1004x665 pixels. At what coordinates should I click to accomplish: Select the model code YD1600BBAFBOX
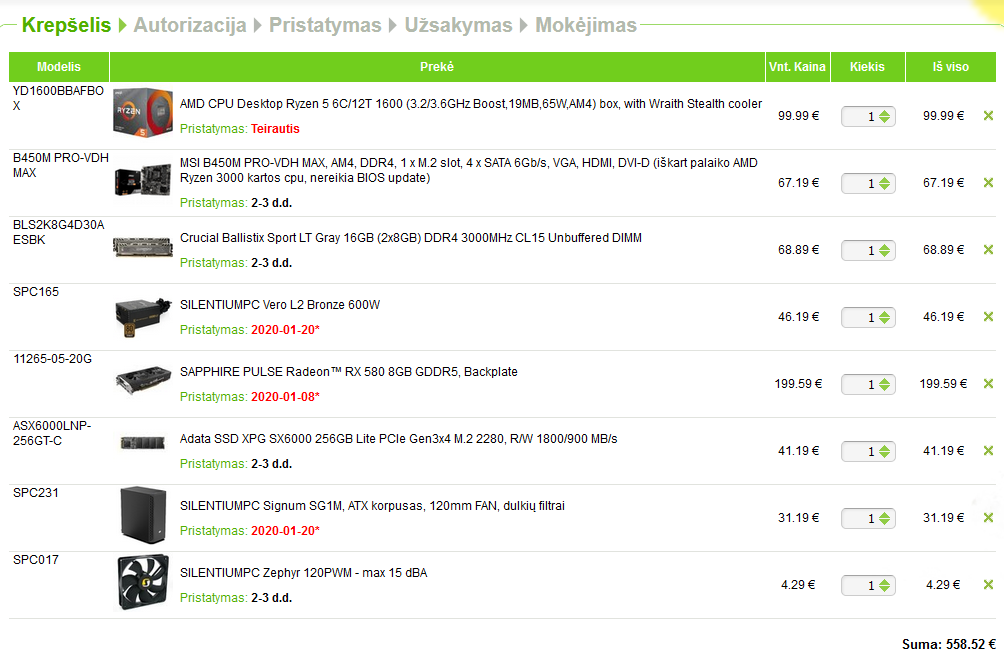click(x=58, y=98)
